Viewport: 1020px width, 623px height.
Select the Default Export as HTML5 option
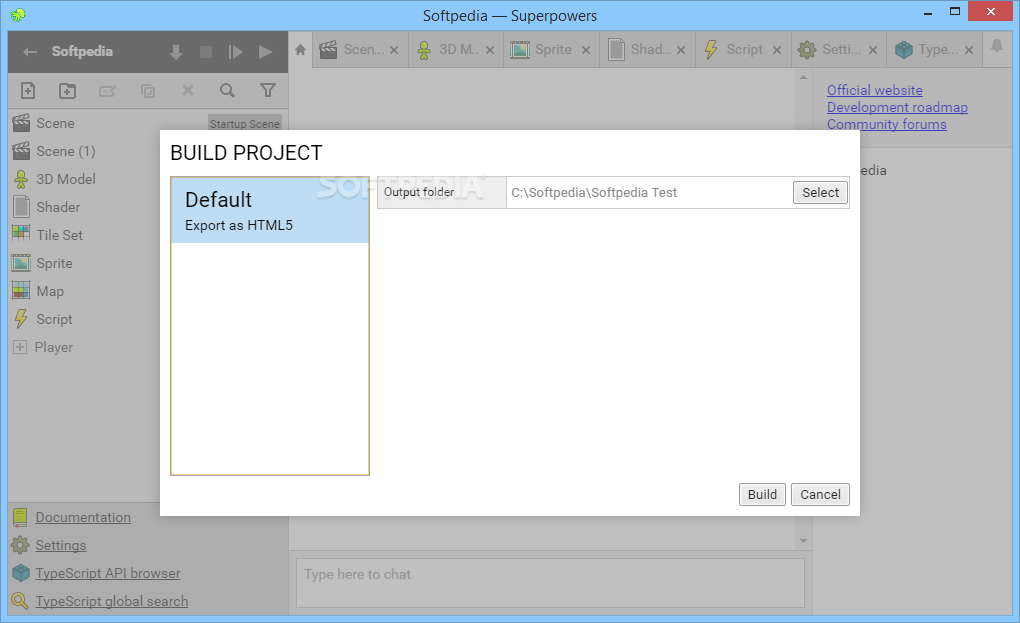(x=270, y=211)
